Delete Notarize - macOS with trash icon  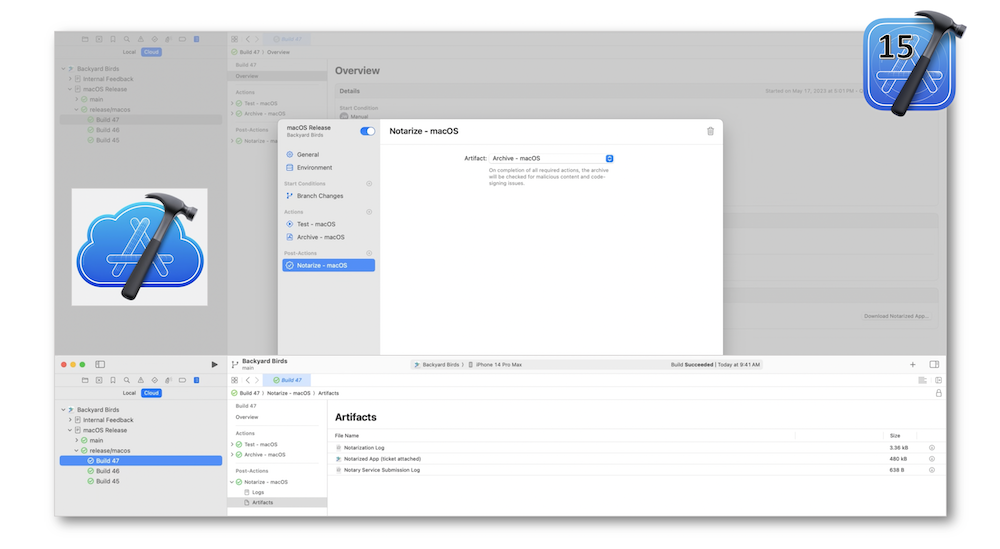pyautogui.click(x=710, y=131)
